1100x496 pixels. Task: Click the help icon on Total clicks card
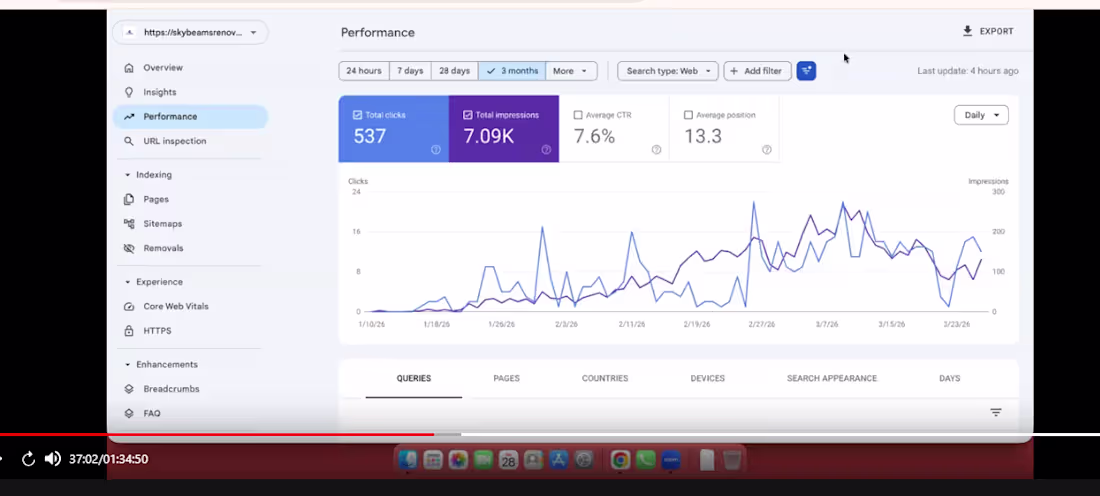coord(436,149)
